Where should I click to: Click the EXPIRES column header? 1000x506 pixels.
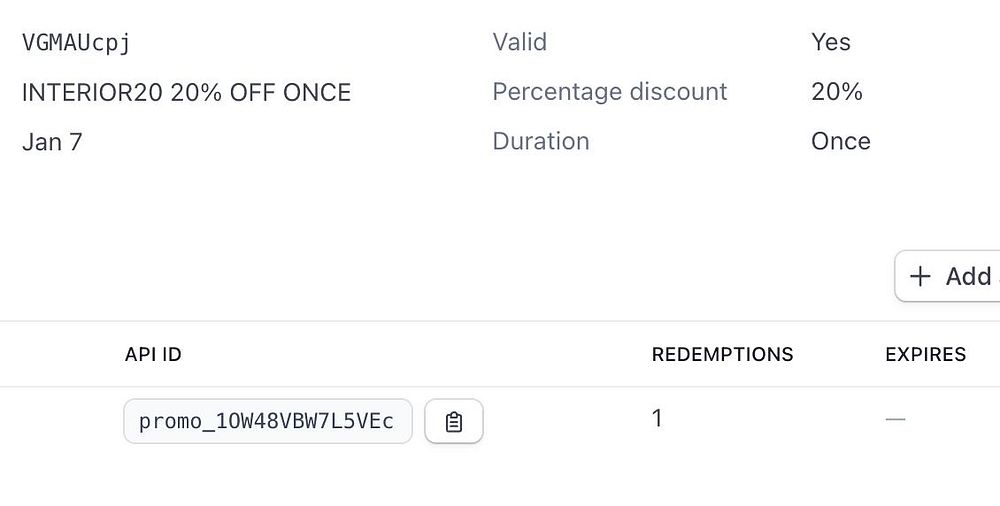point(925,355)
